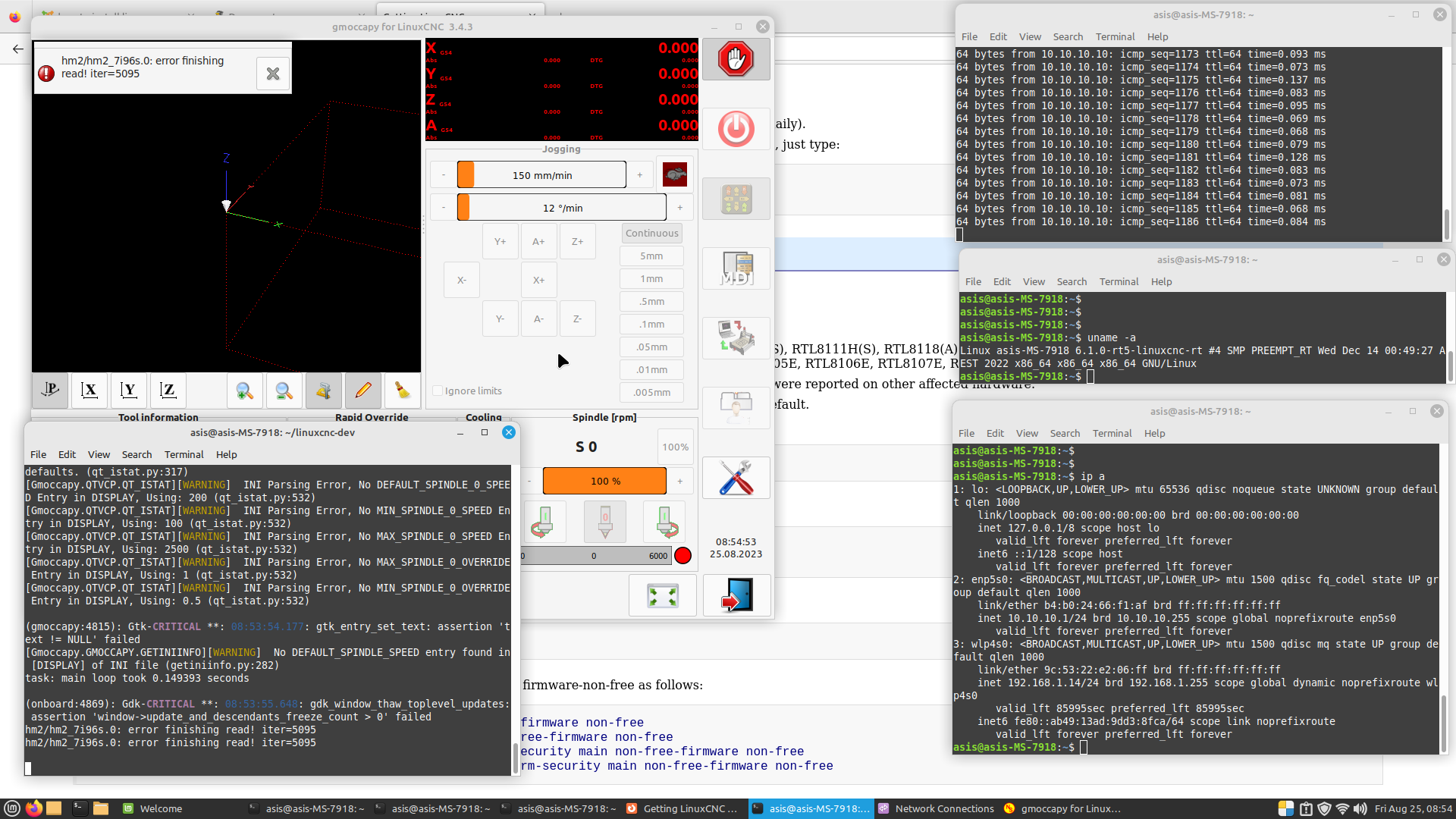Open View menu in uname terminal window
The width and height of the screenshot is (1456, 819).
coord(1034,281)
